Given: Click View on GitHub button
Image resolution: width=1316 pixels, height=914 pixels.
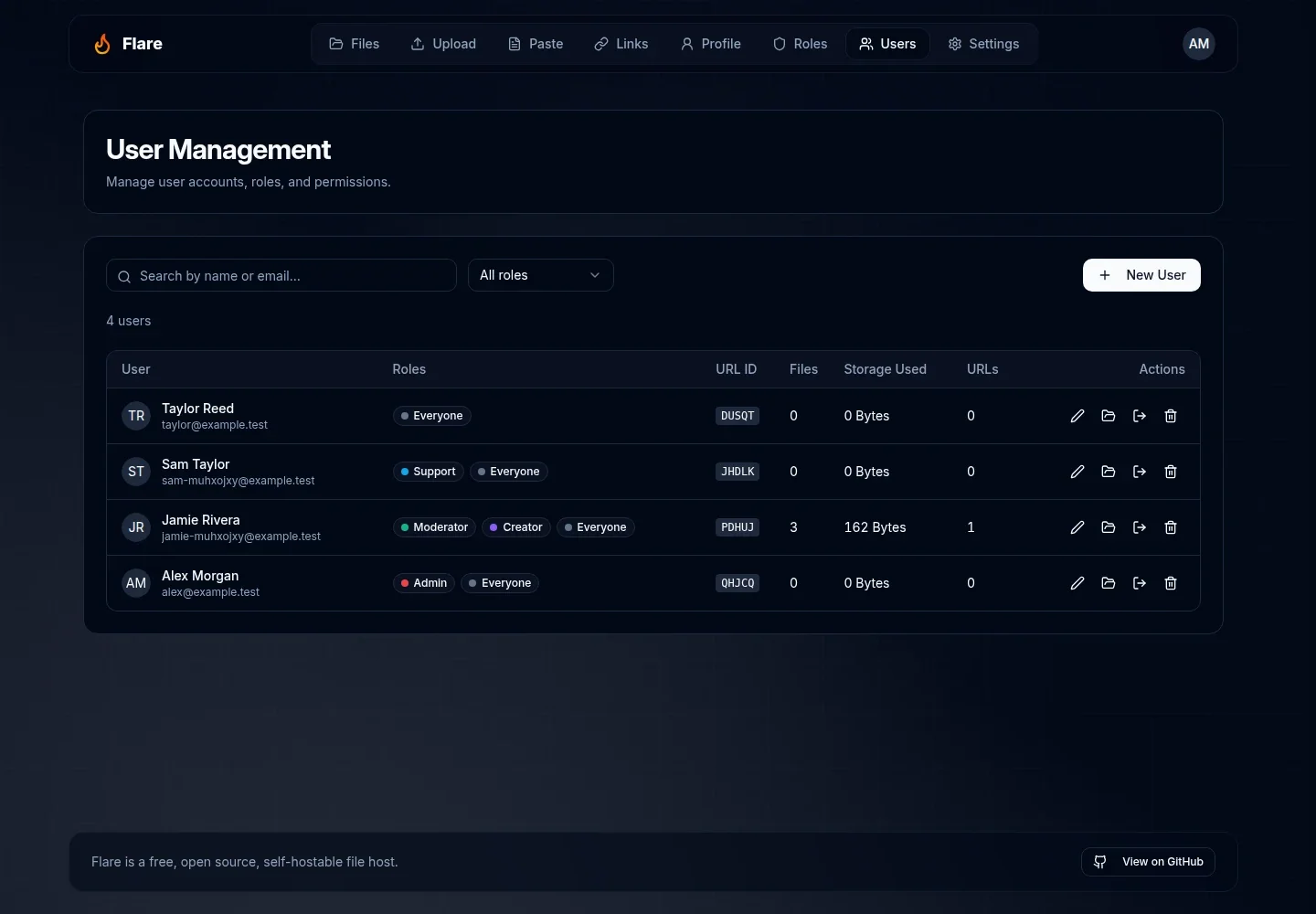Looking at the screenshot, I should tap(1148, 862).
